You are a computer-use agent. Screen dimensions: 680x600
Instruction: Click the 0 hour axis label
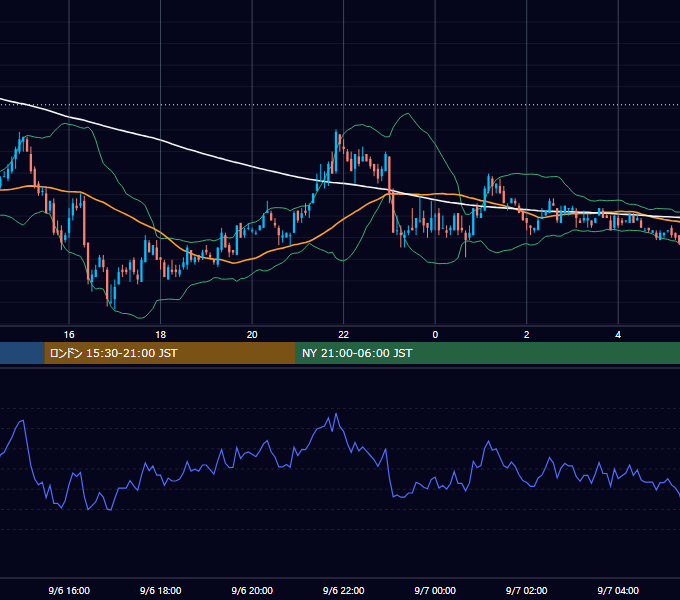coord(435,335)
